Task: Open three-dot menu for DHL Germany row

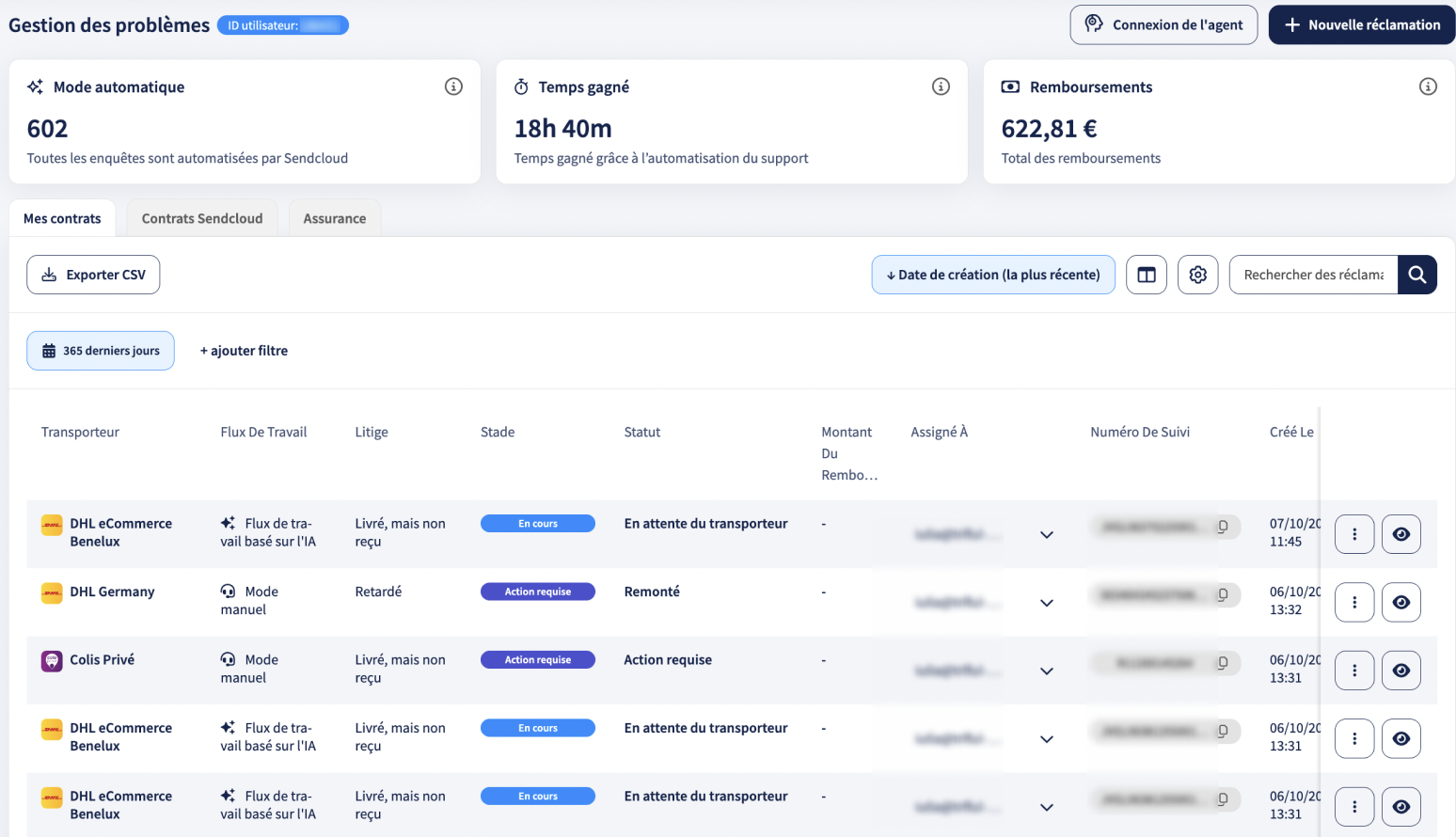Action: [x=1354, y=603]
